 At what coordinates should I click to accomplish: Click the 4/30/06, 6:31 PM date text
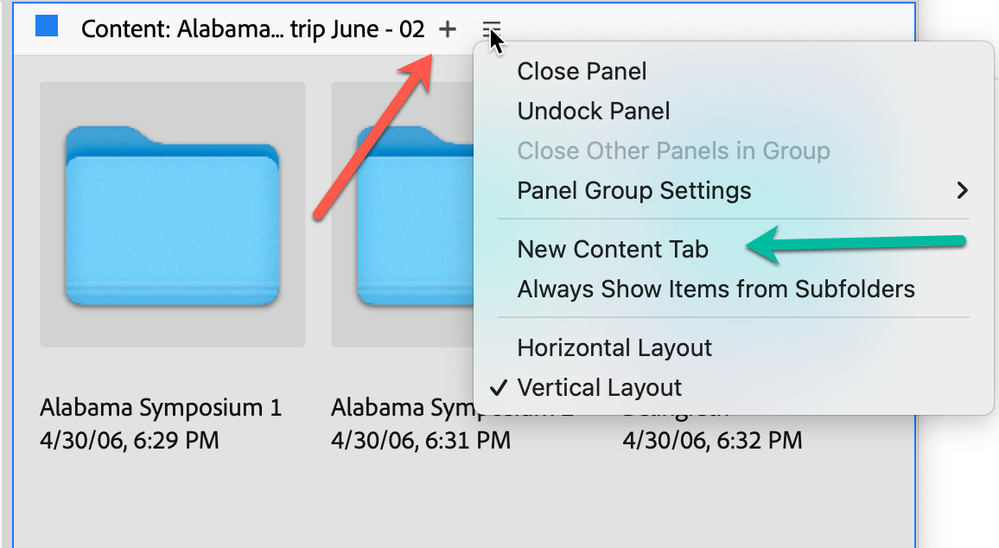point(420,440)
